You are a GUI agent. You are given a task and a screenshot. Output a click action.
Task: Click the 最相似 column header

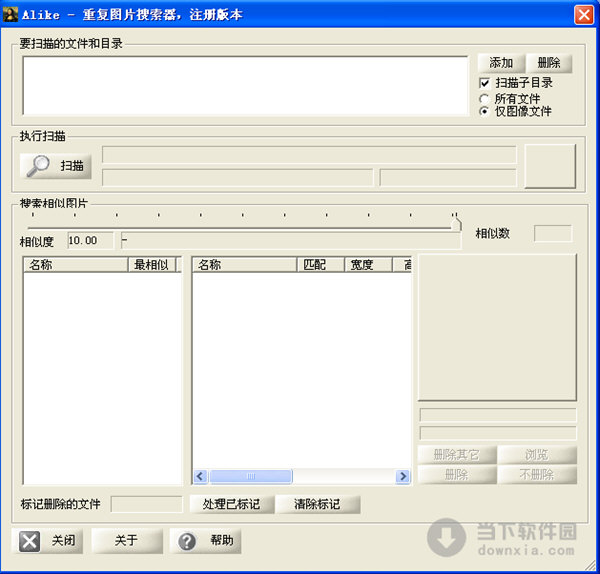coord(152,265)
